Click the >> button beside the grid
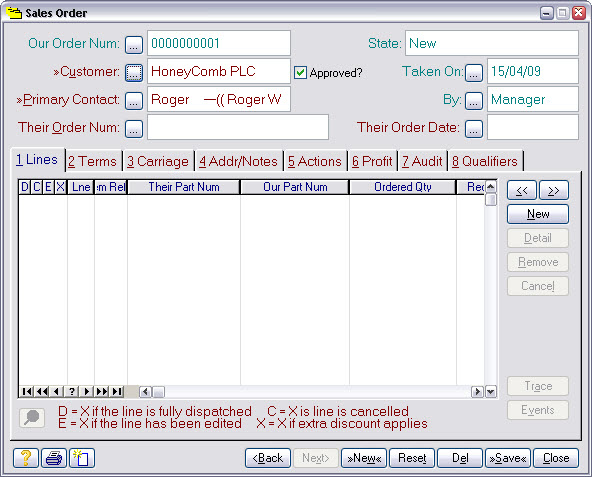 pyautogui.click(x=554, y=190)
